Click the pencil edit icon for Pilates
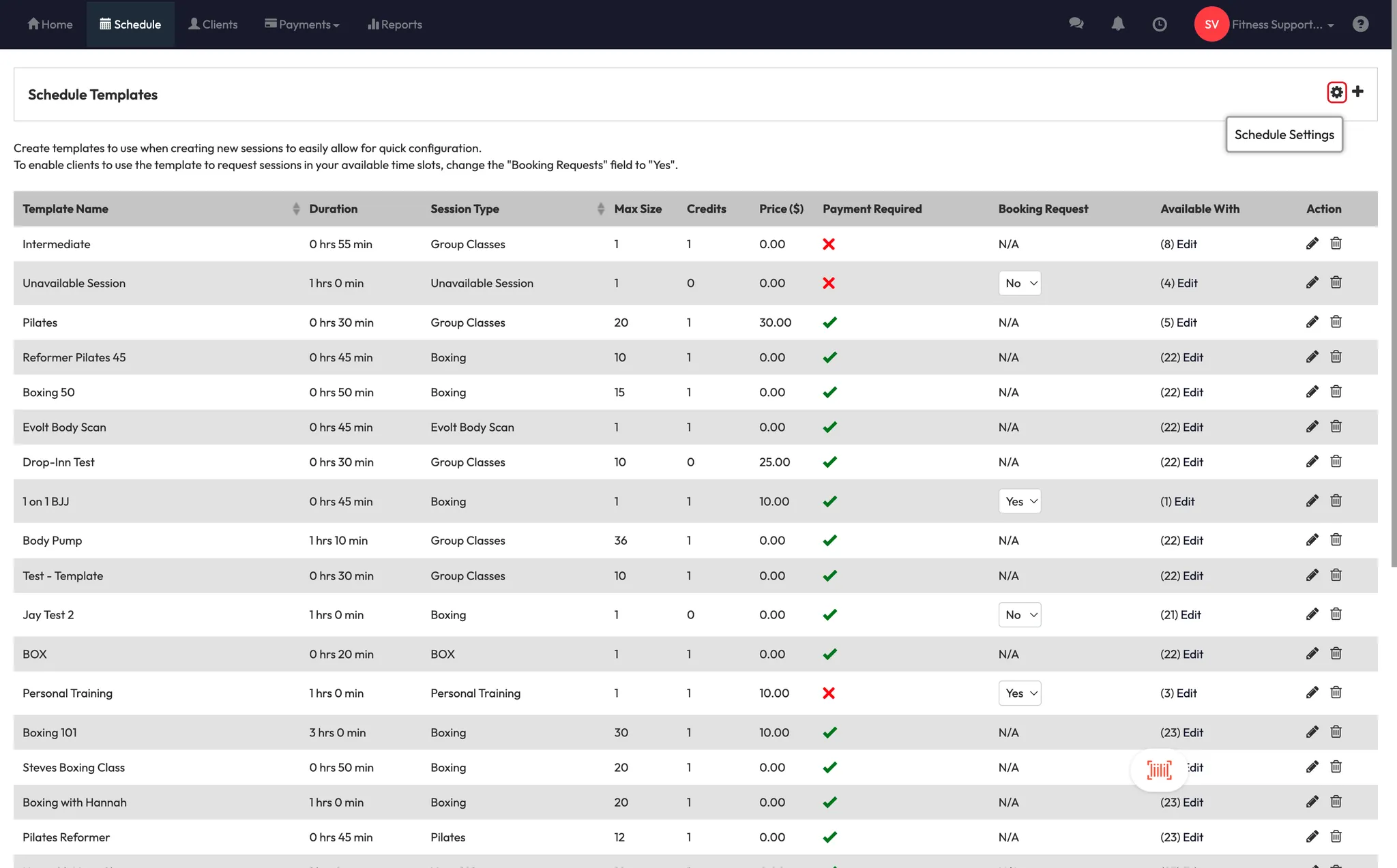 [1312, 322]
